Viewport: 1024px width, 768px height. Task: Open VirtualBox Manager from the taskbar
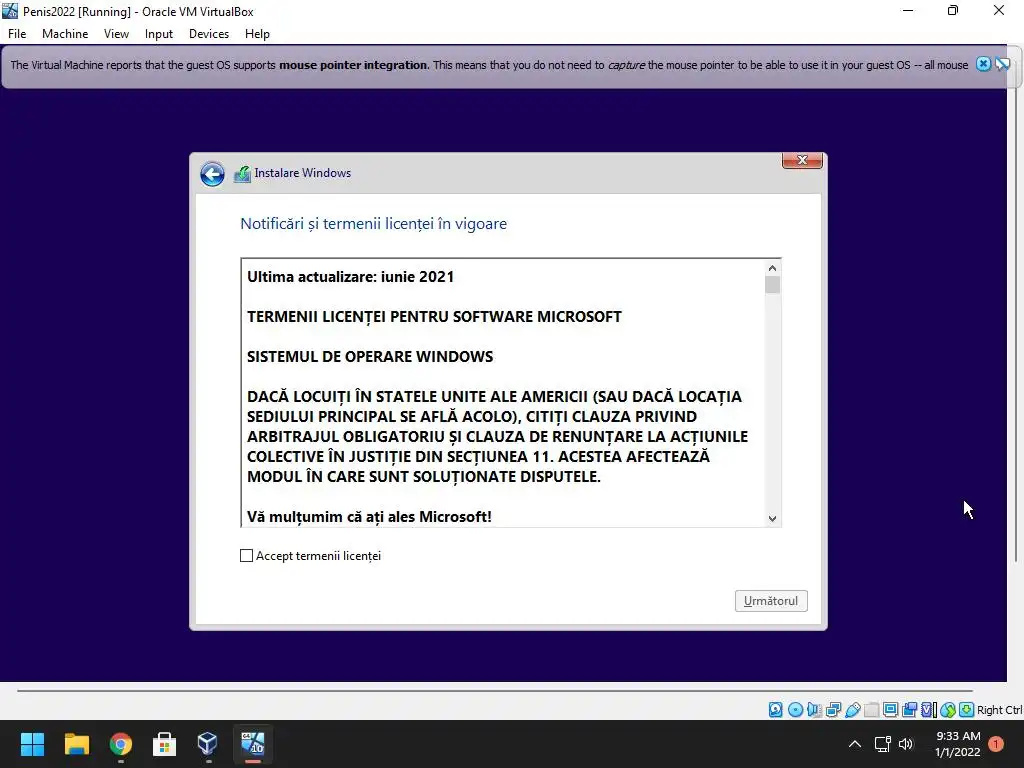208,744
